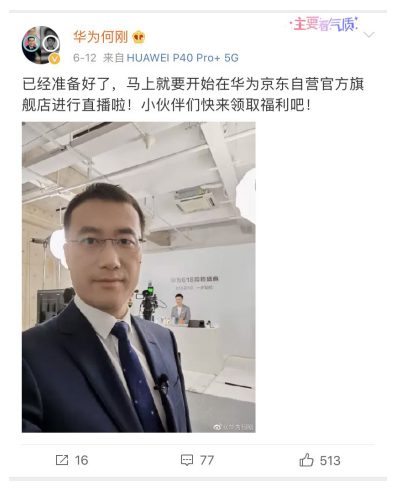Open comments via the speech bubble icon

coord(187,460)
